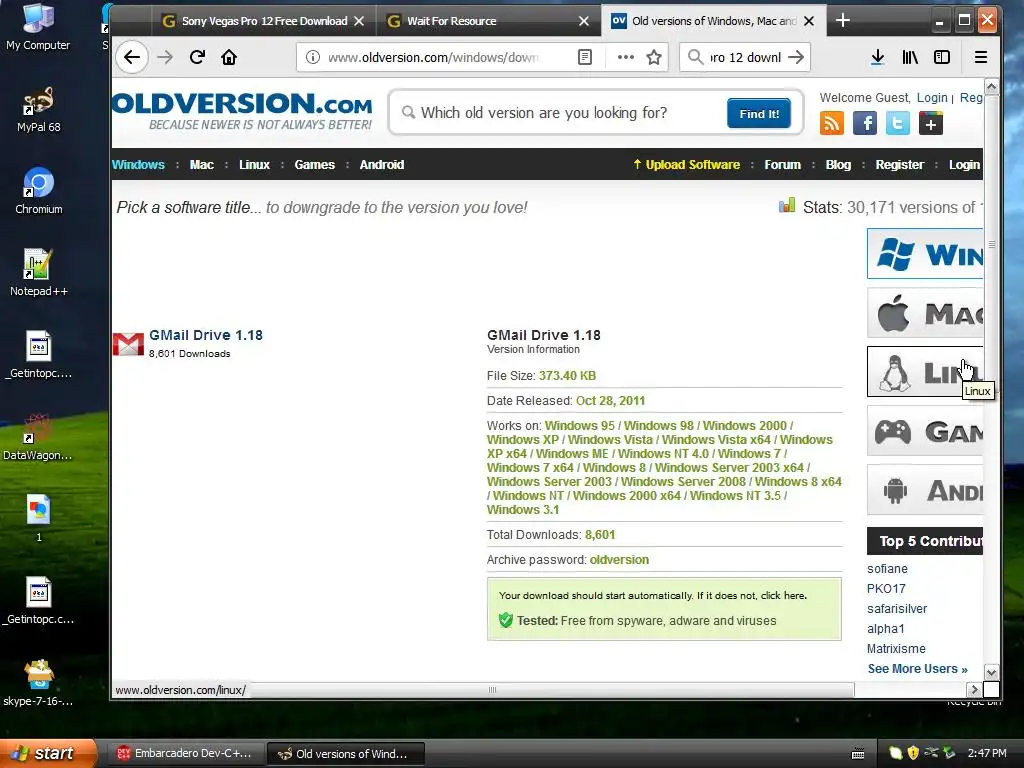1024x768 pixels.
Task: Select the Notepad++ desktop icon
Action: point(39,273)
